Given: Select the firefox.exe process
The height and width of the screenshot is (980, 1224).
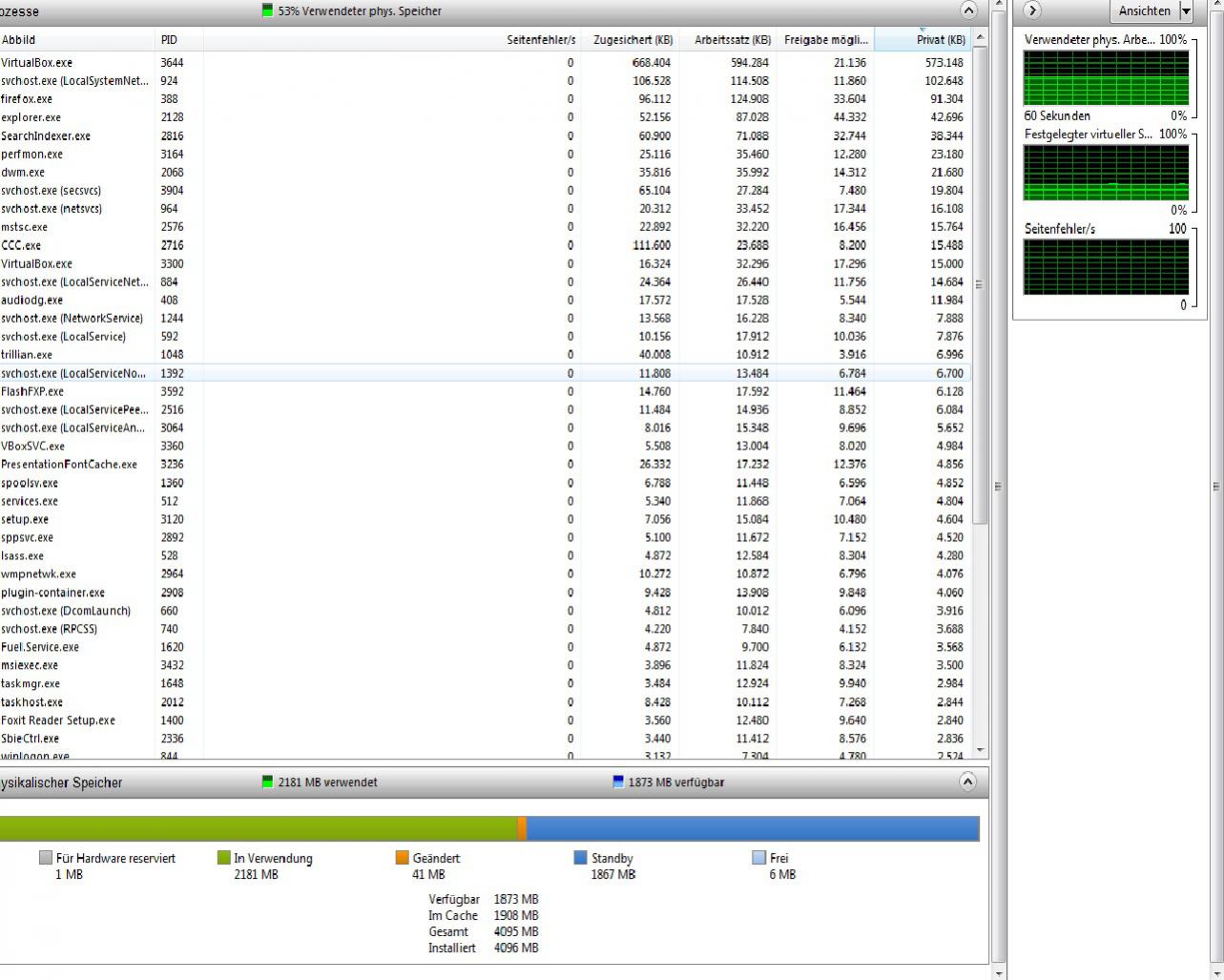Looking at the screenshot, I should (486, 99).
